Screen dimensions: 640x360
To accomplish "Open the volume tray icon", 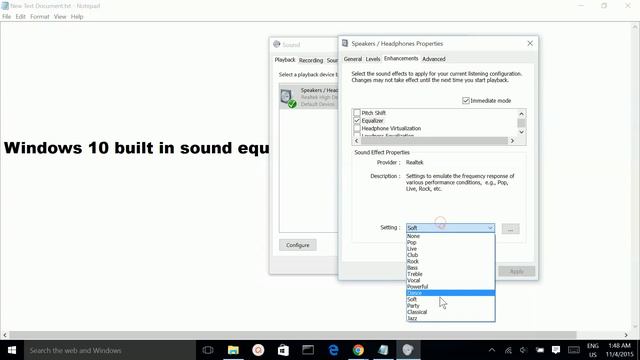I will point(524,350).
